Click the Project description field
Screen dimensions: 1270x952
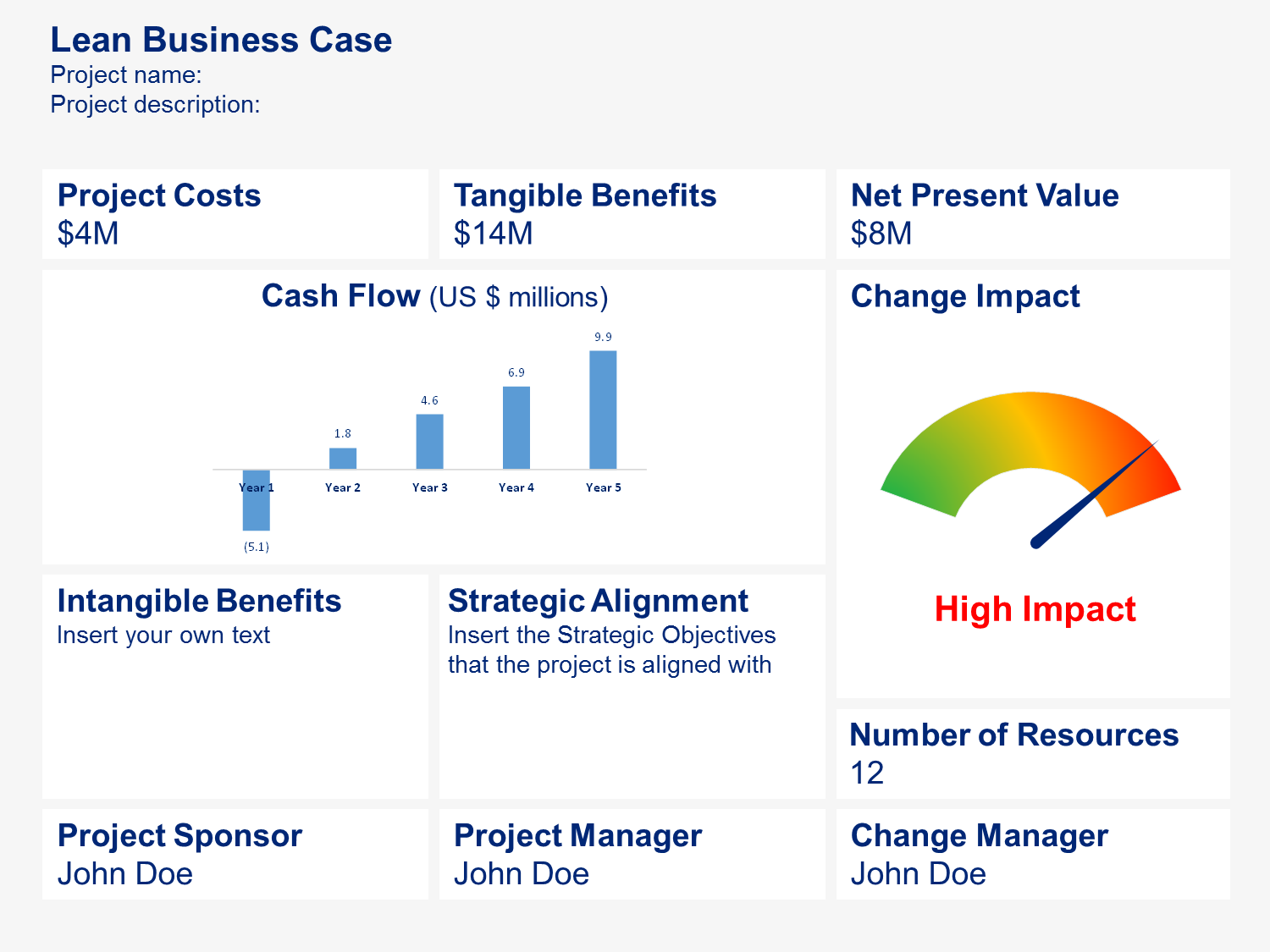point(155,105)
